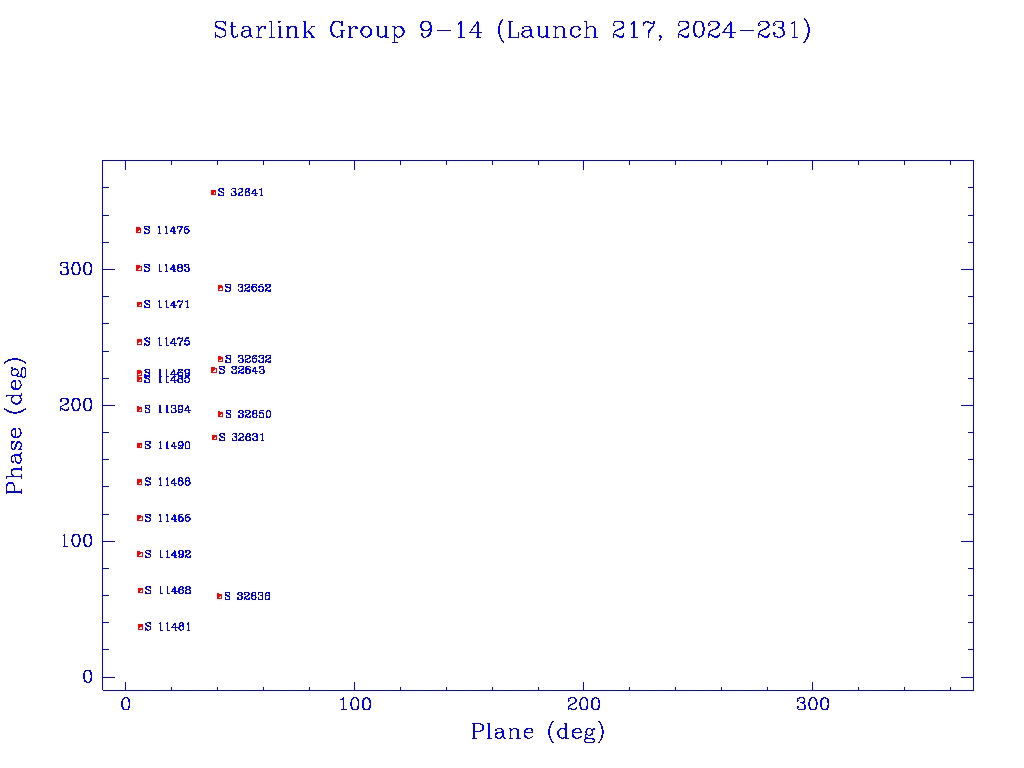Viewport: 1024px width, 768px height.
Task: Click the red marker beside S 32641
Action: [214, 193]
